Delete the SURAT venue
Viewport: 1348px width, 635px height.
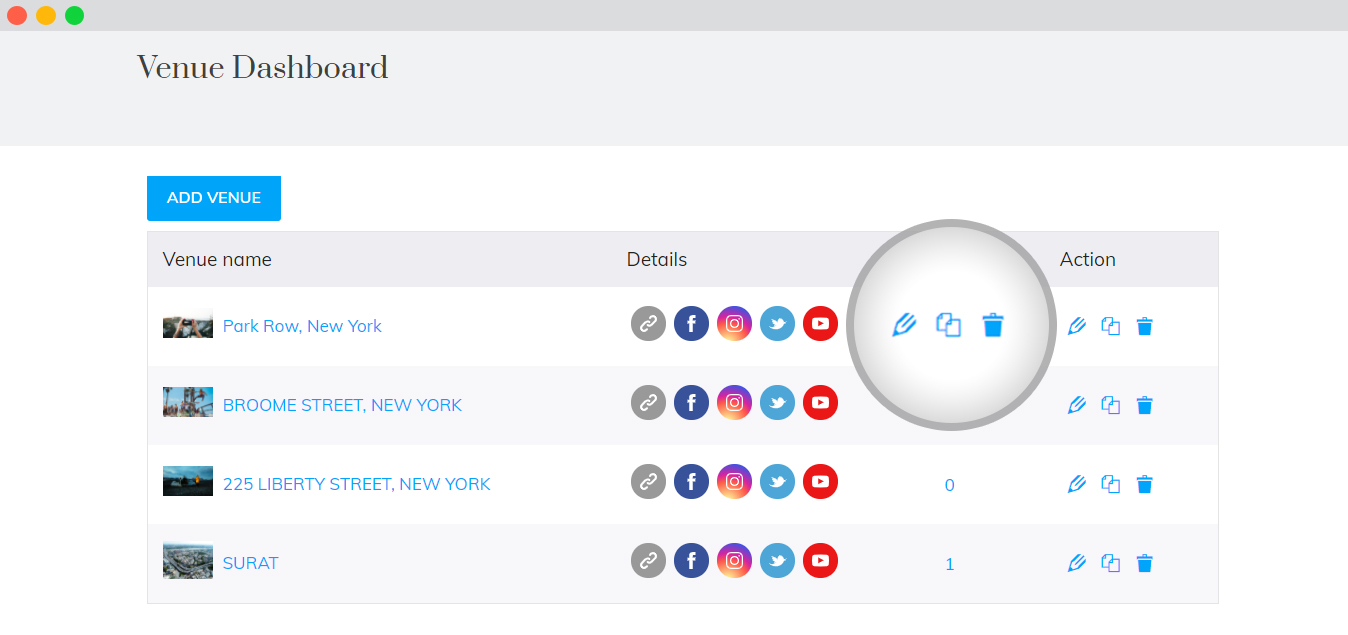[1145, 563]
